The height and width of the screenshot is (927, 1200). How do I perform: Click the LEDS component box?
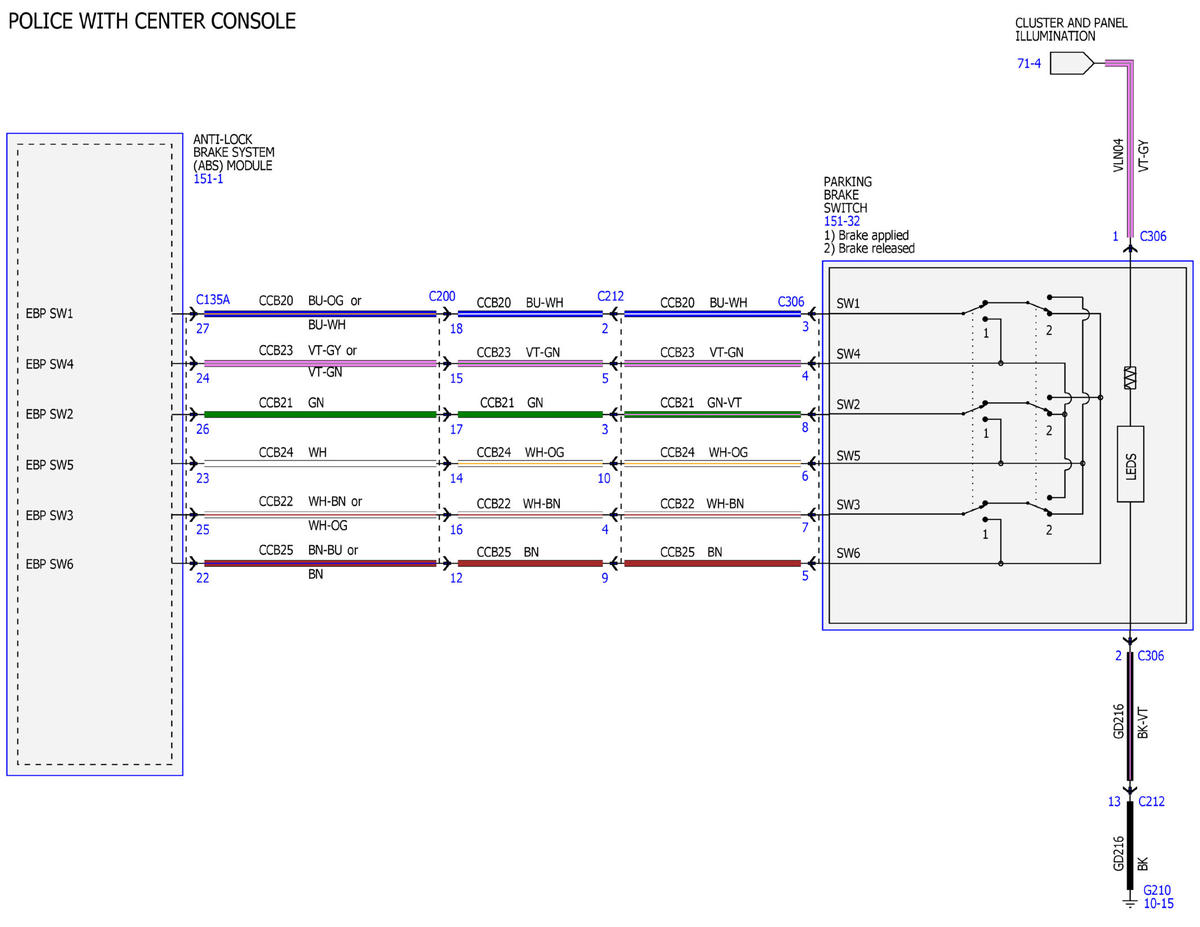click(1130, 463)
